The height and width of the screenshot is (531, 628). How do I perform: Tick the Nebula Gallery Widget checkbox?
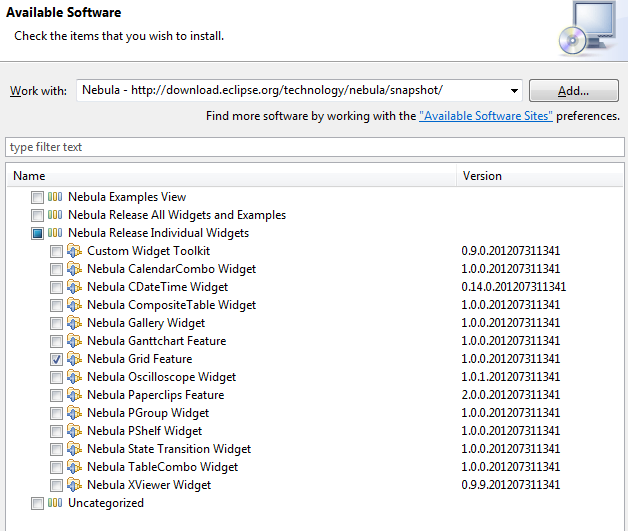click(56, 324)
